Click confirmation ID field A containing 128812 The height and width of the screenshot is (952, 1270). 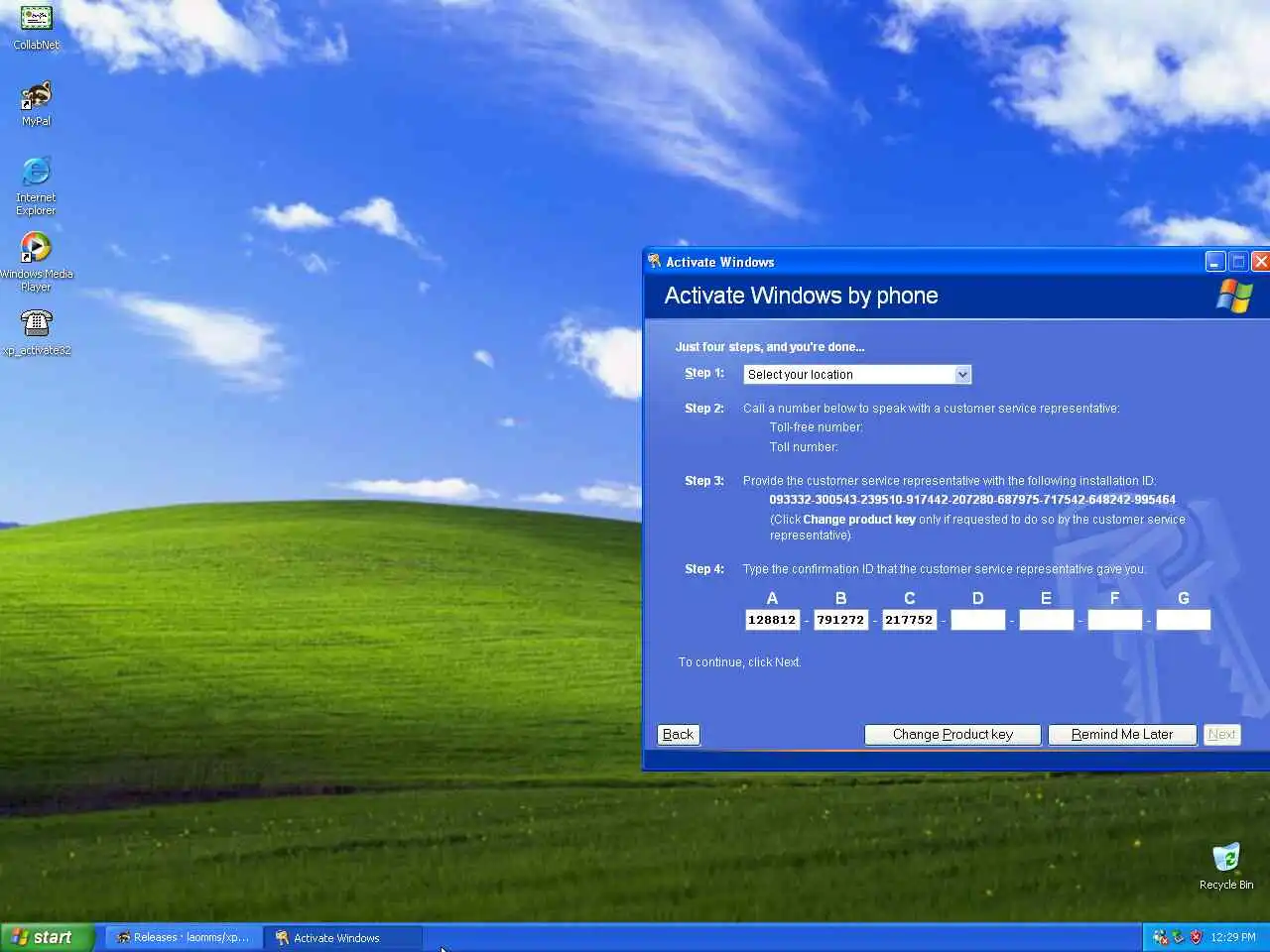[x=772, y=620]
